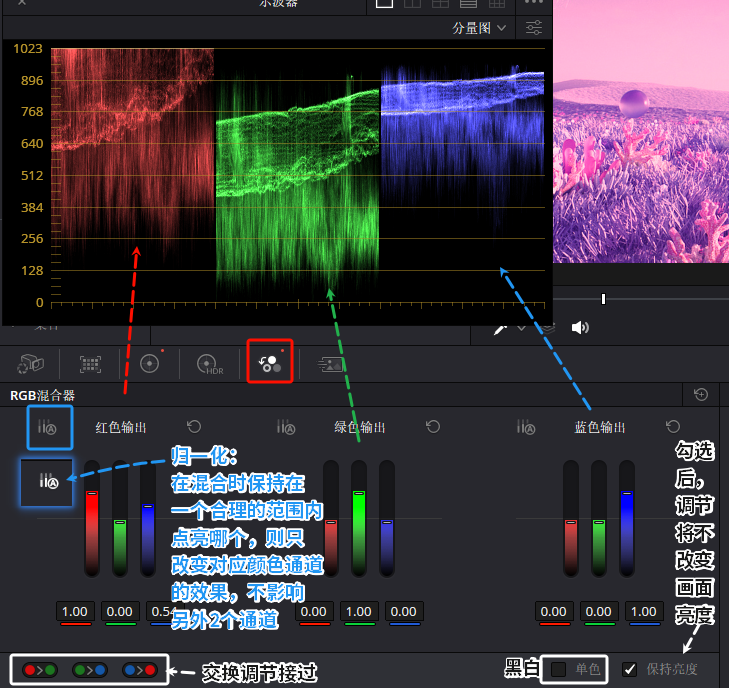Open the scope three-dots options menu
Image resolution: width=729 pixels, height=688 pixels.
(534, 2)
